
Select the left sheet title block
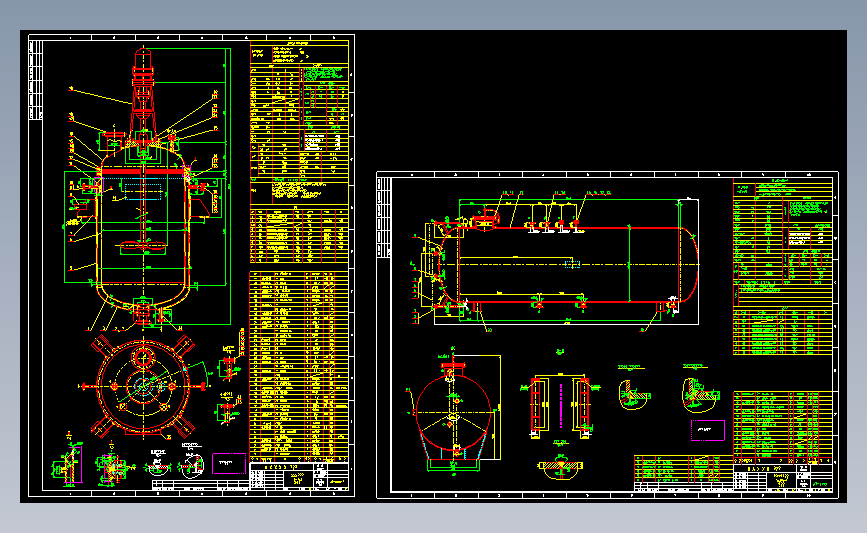(x=299, y=476)
